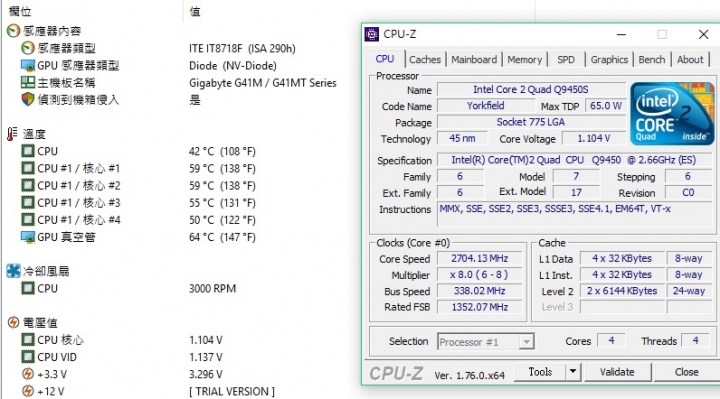The width and height of the screenshot is (720, 399).
Task: Click the CPU-Z title bar app icon
Action: tap(371, 34)
